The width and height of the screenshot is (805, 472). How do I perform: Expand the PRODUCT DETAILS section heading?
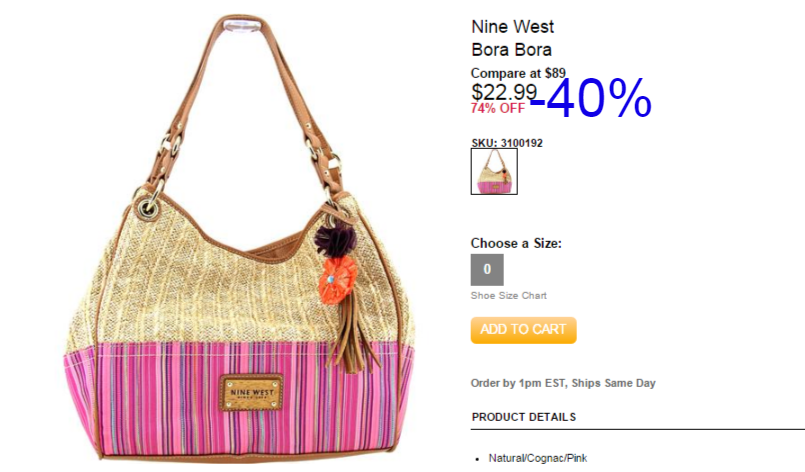[x=524, y=417]
